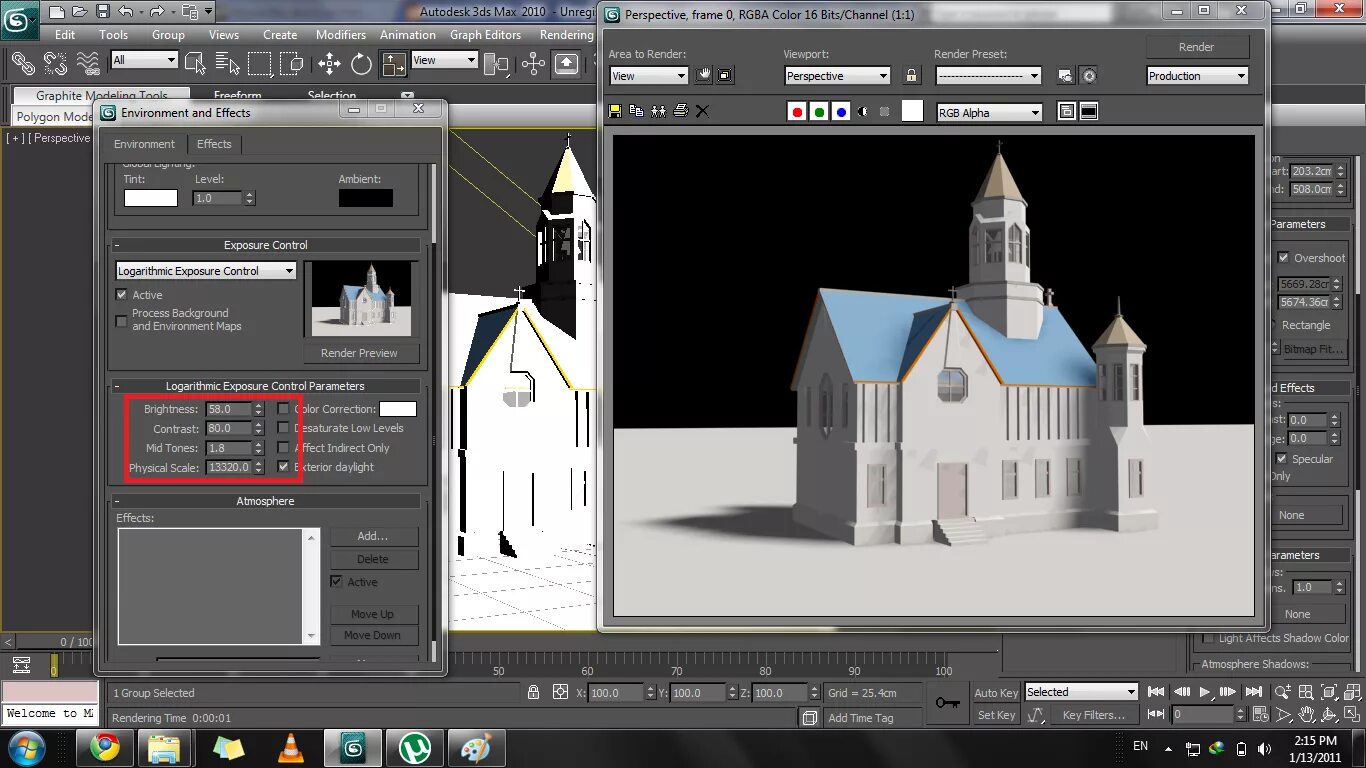The width and height of the screenshot is (1366, 768).
Task: Click the Toggle UI Overlays icon
Action: click(1067, 112)
